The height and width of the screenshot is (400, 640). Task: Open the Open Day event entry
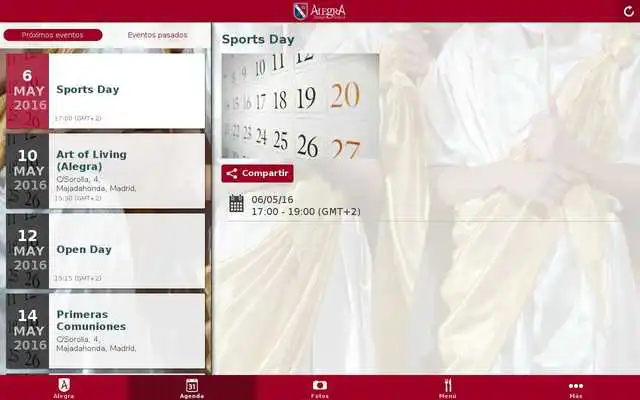(x=126, y=250)
